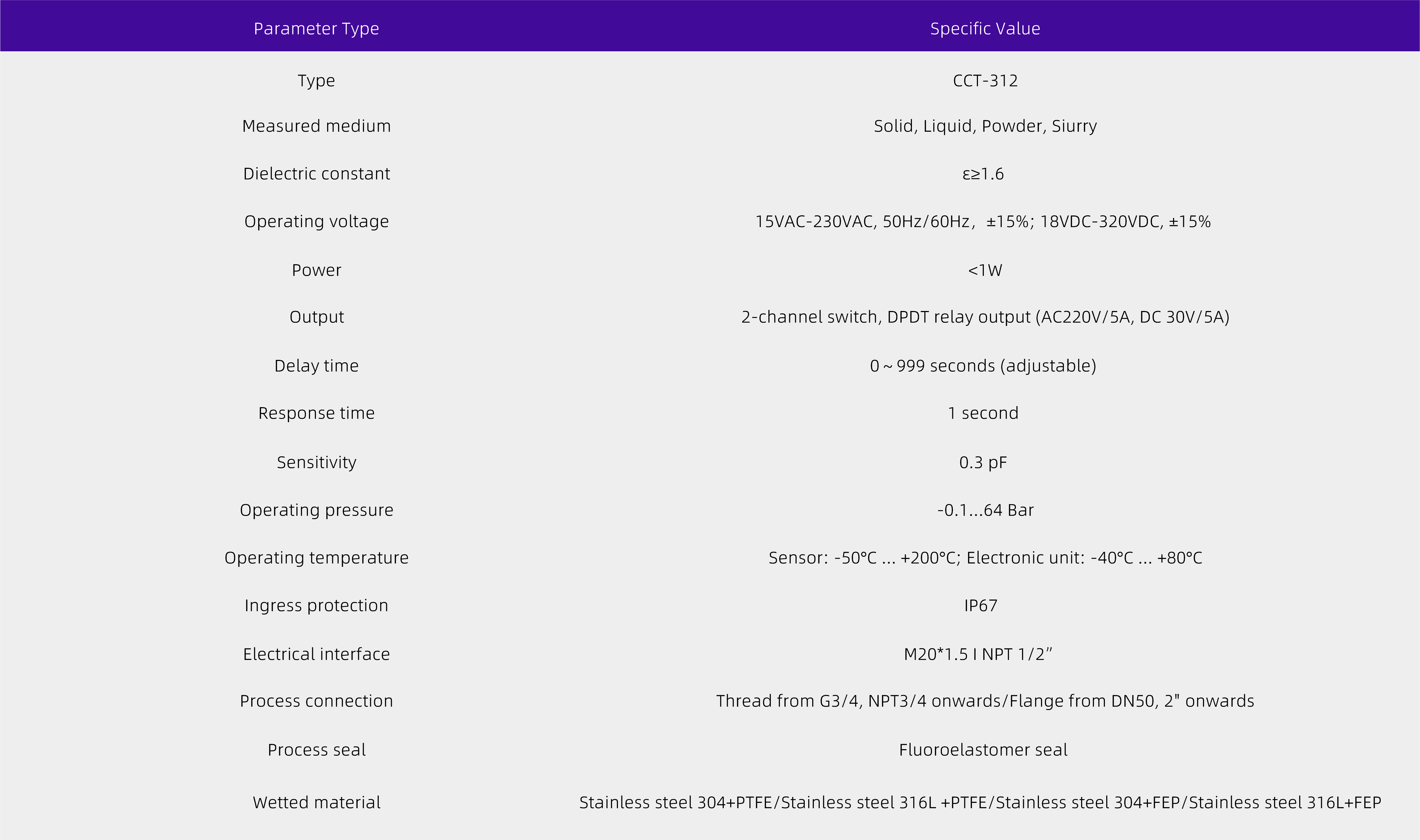Screen dimensions: 1420x840
Task: Click the Output row label
Action: coord(316,317)
